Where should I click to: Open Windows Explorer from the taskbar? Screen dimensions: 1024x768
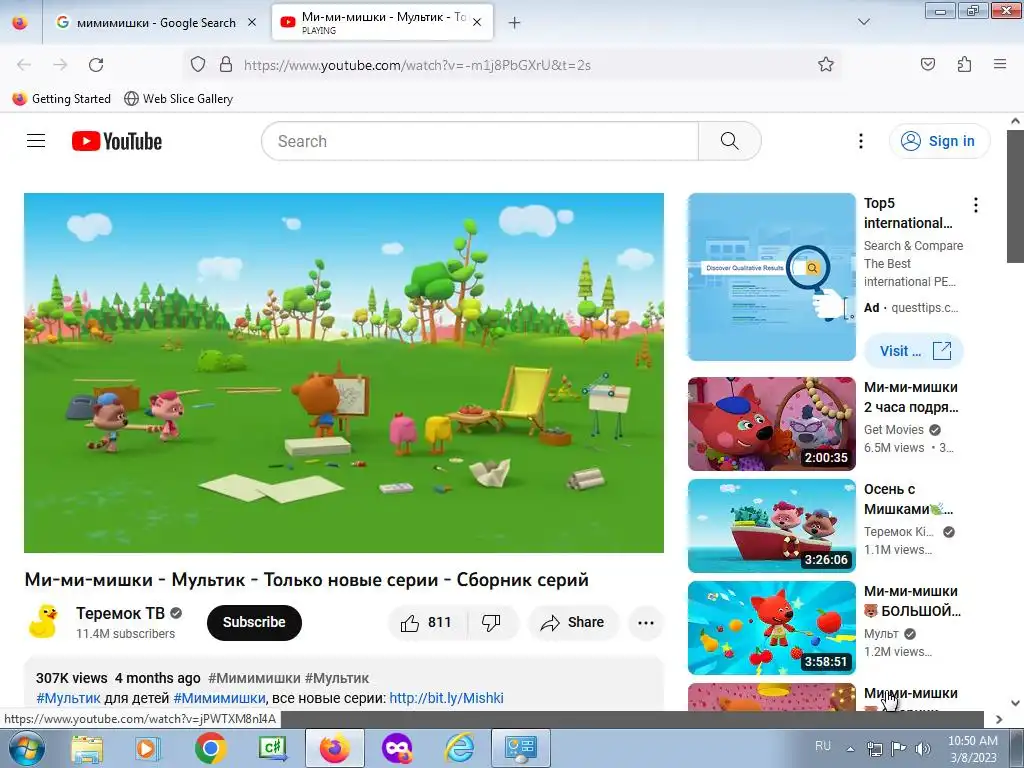[88, 748]
